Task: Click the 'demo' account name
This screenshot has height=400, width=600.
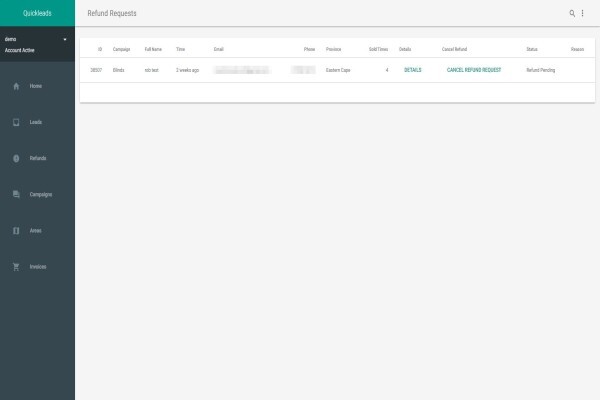Action: (10, 39)
